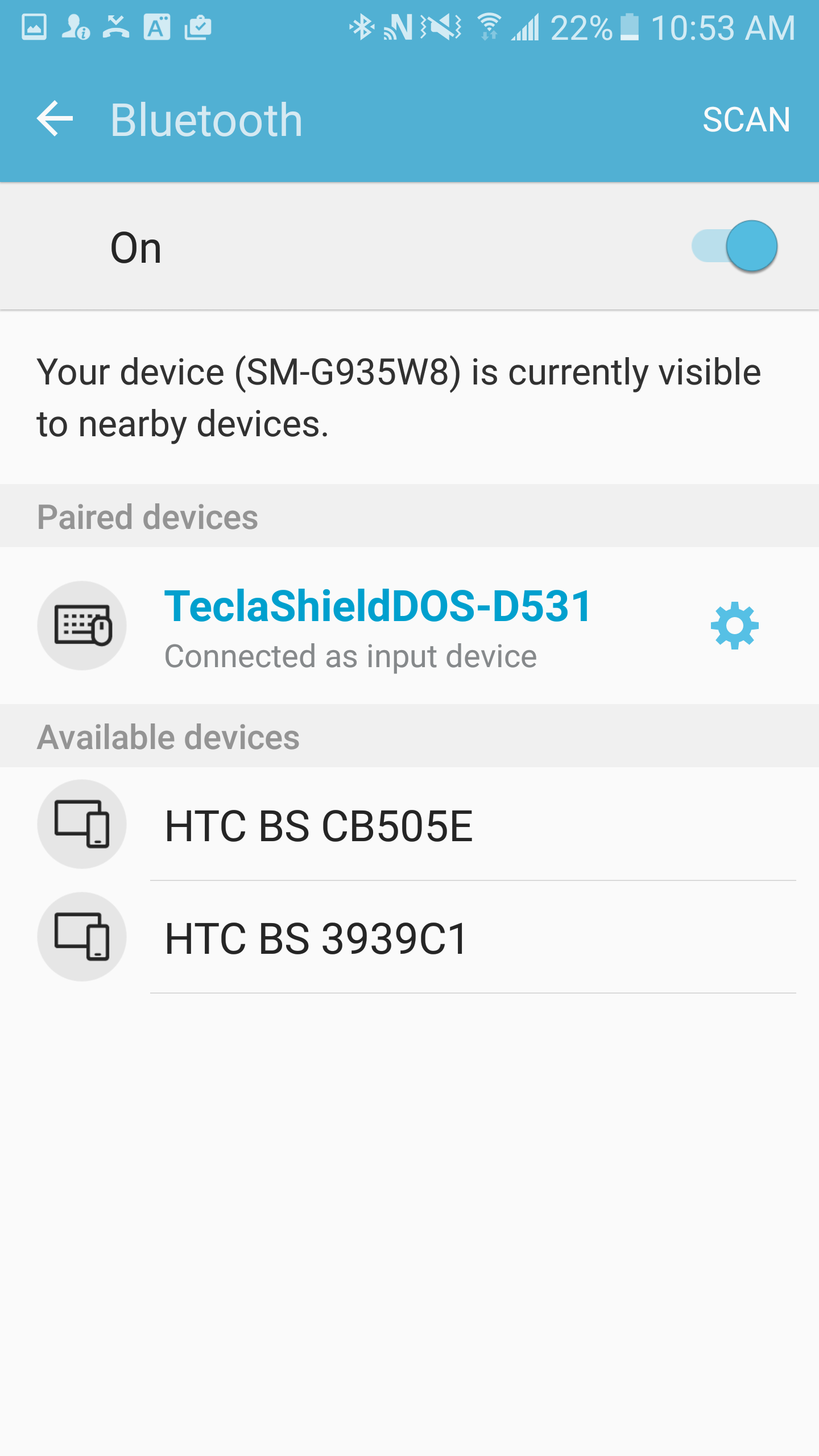
Task: Tap the Bluetooth page title
Action: coord(206,120)
